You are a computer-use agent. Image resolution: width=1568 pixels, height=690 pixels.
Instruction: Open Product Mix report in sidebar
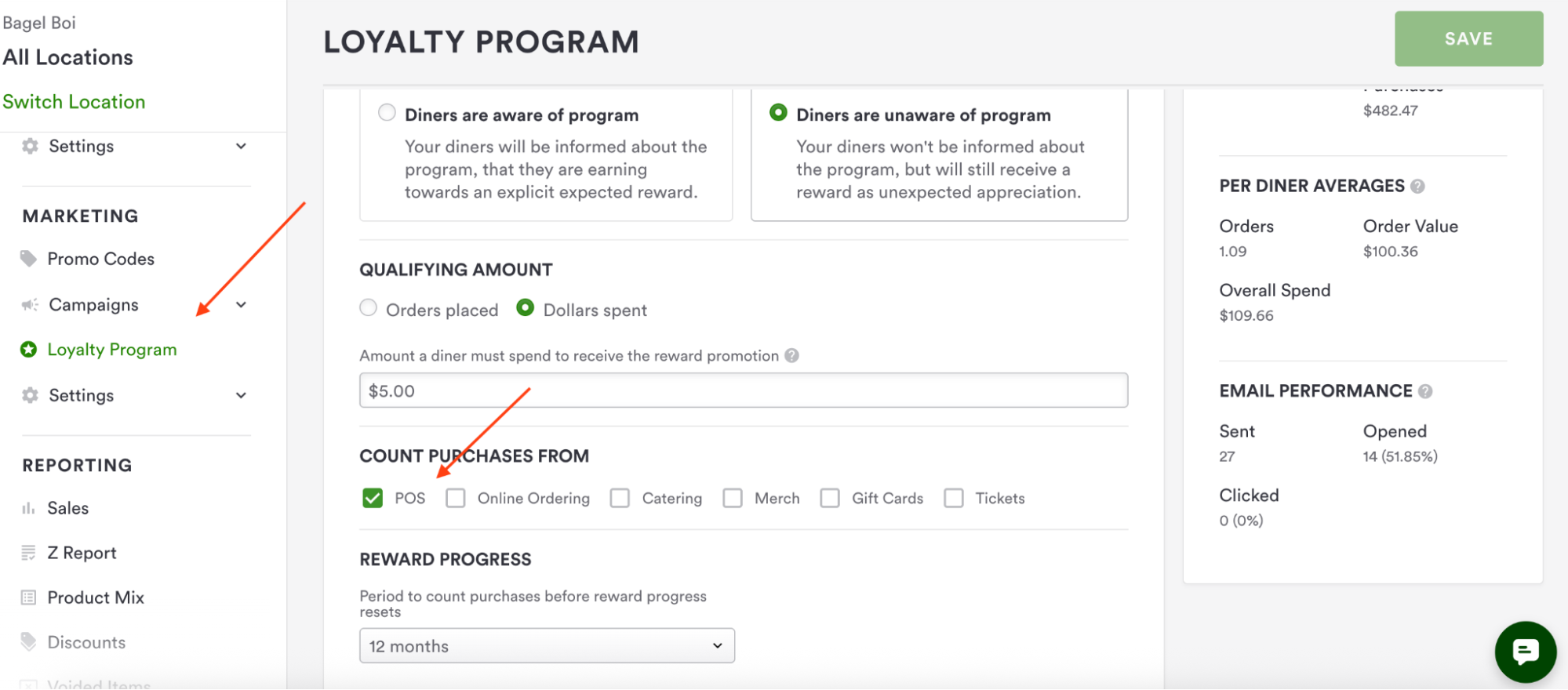point(96,597)
